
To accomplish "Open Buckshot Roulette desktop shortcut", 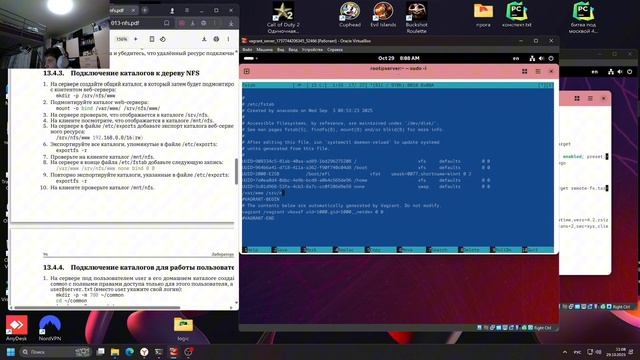I will tap(416, 17).
